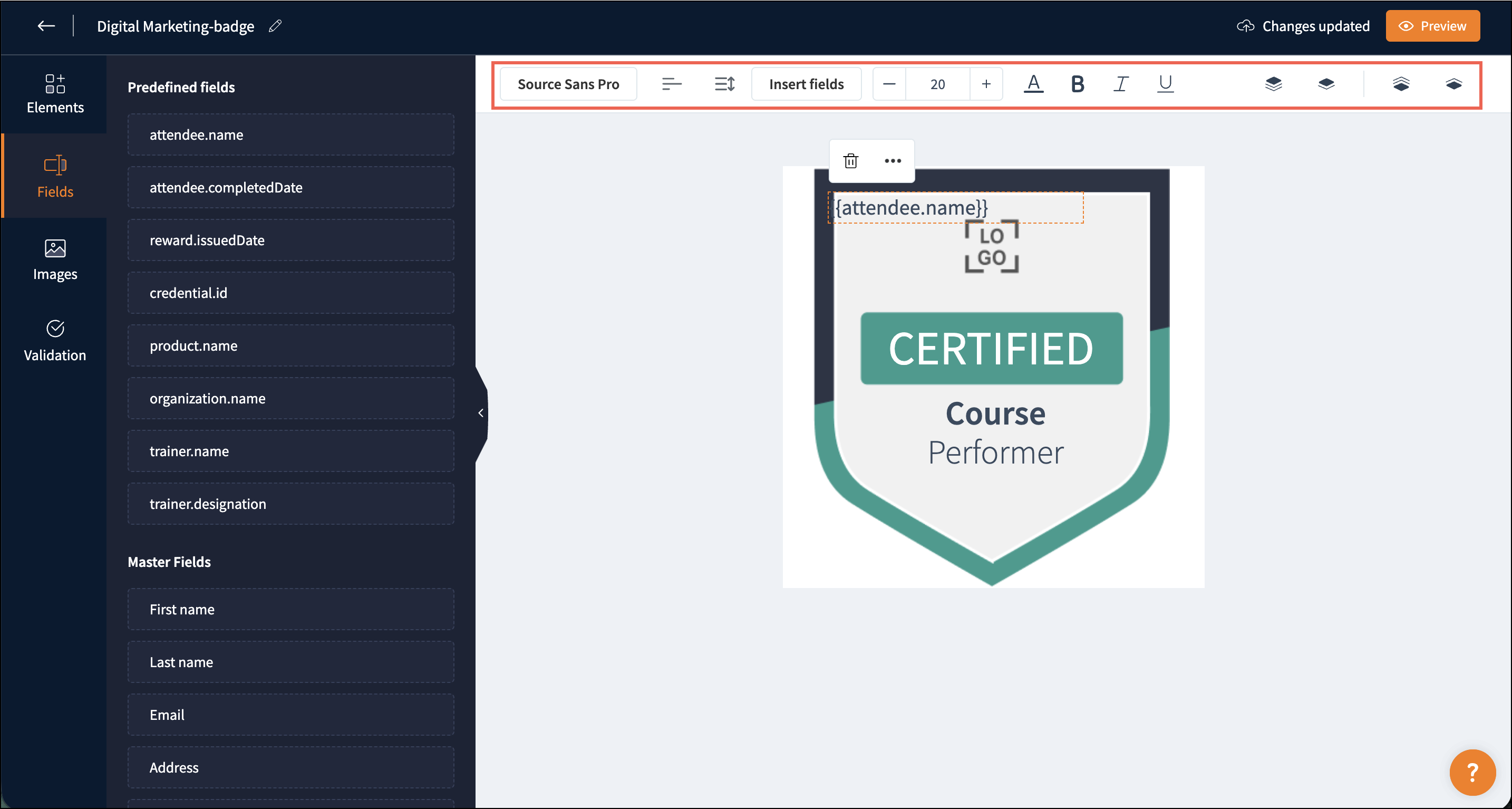The image size is (1512, 809).
Task: Toggle italic formatting
Action: (x=1120, y=84)
